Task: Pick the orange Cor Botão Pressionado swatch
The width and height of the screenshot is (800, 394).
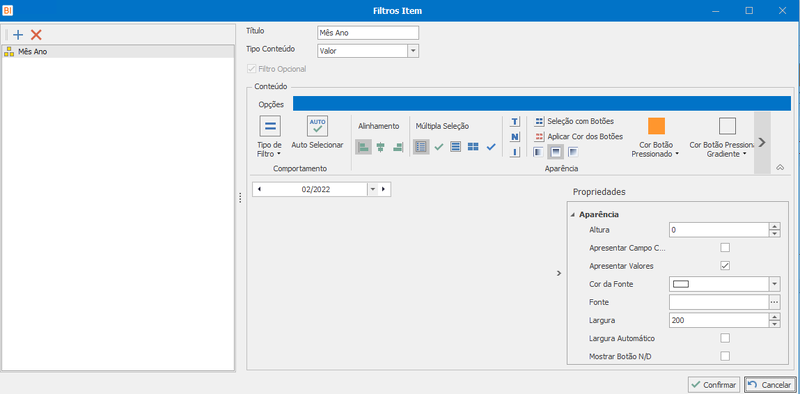Action: point(656,126)
